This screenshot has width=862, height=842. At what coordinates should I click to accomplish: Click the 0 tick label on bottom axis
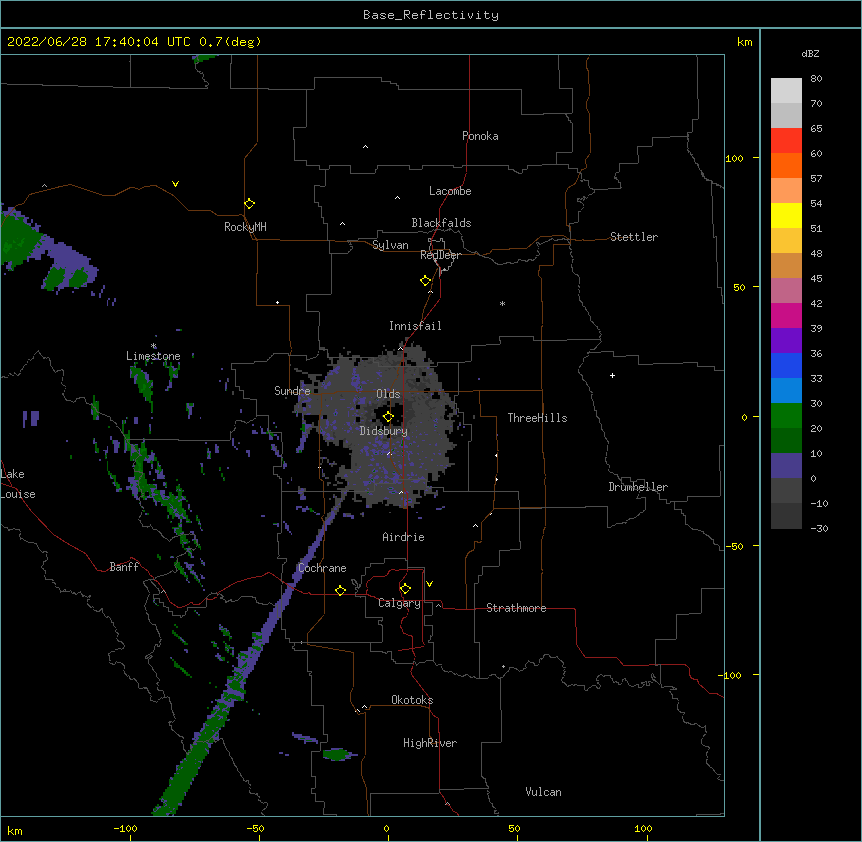click(x=386, y=828)
